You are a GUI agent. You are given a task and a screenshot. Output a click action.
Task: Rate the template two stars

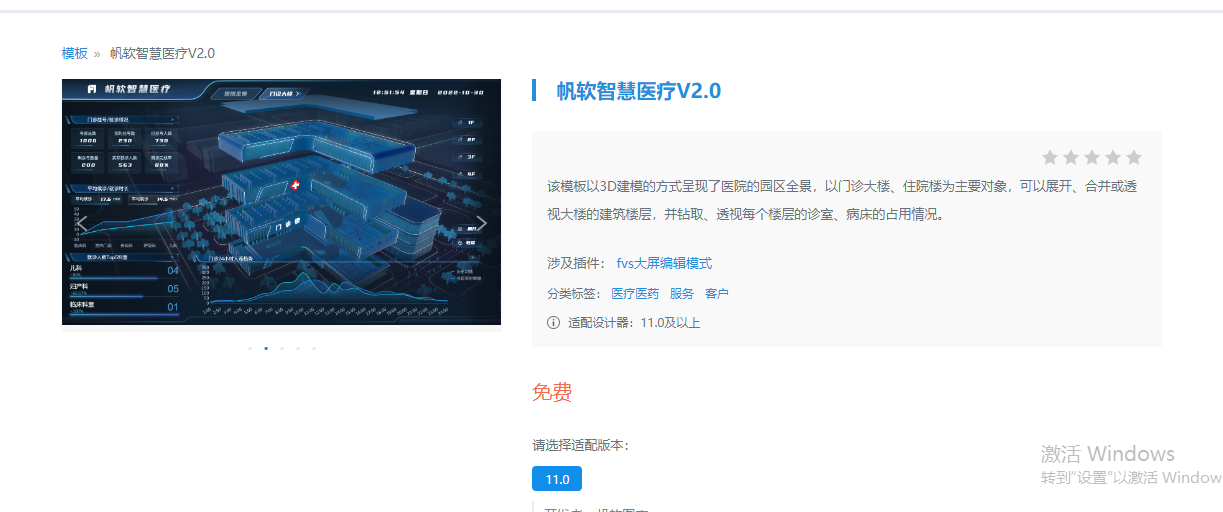(x=1071, y=157)
